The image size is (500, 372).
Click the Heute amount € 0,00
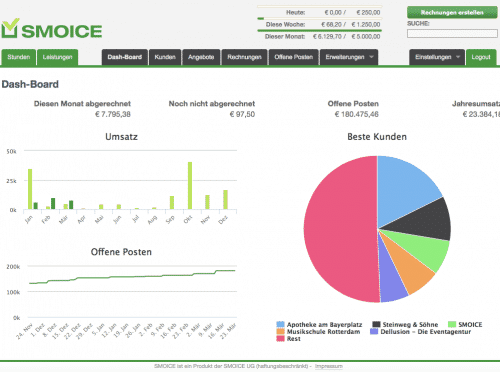(x=333, y=13)
